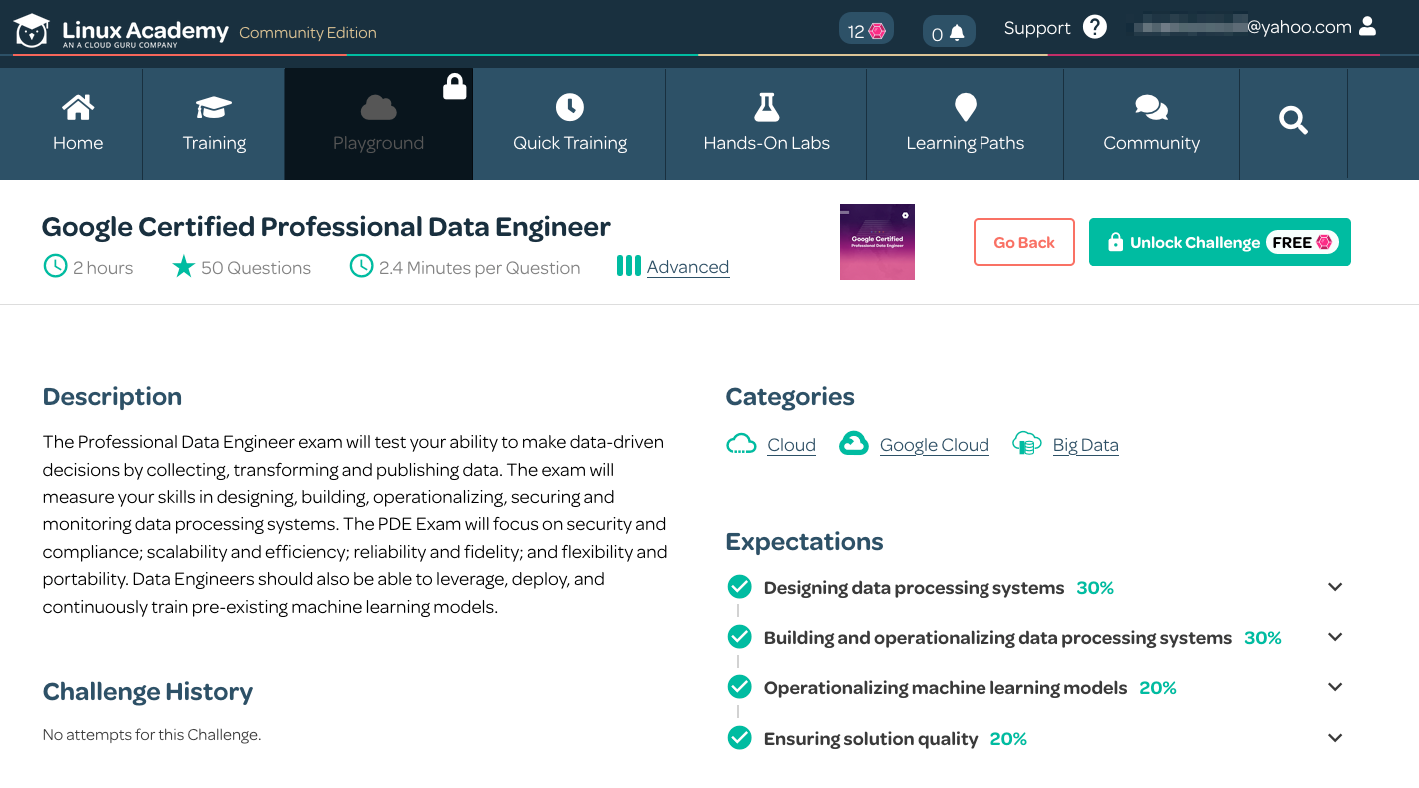Click the Support question mark icon
The width and height of the screenshot is (1419, 788).
pyautogui.click(x=1095, y=28)
